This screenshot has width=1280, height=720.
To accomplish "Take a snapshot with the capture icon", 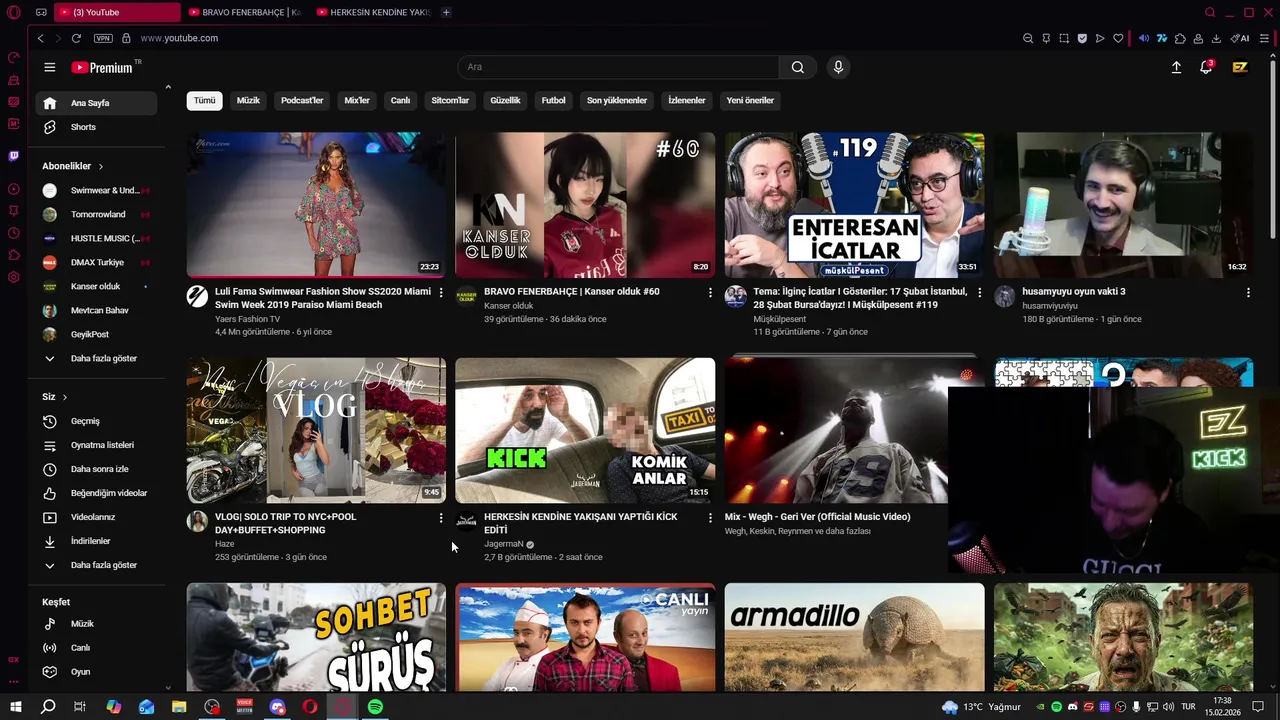I will [x=1064, y=38].
